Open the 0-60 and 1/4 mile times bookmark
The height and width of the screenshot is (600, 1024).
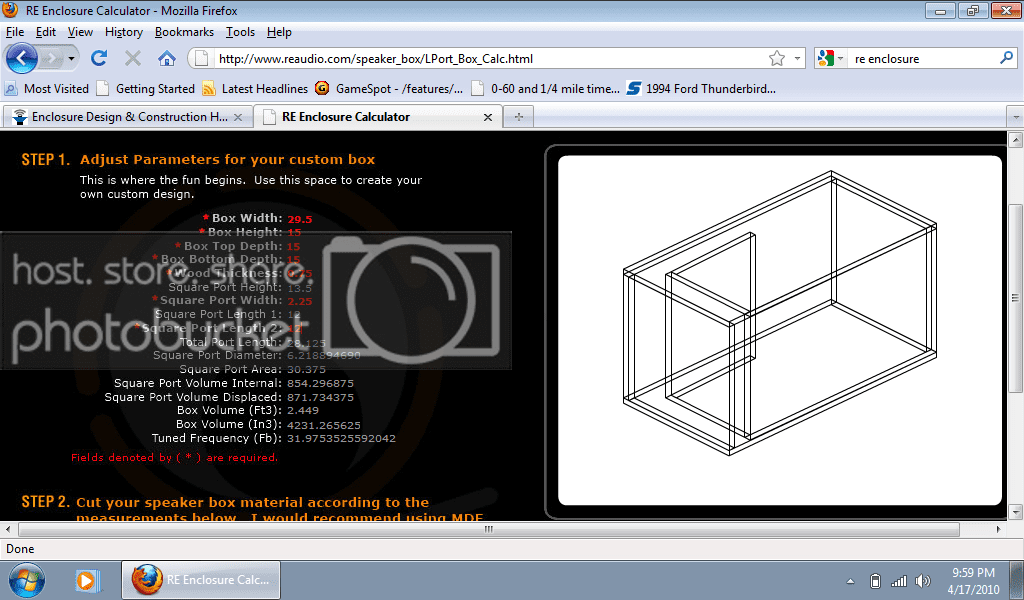pos(545,89)
